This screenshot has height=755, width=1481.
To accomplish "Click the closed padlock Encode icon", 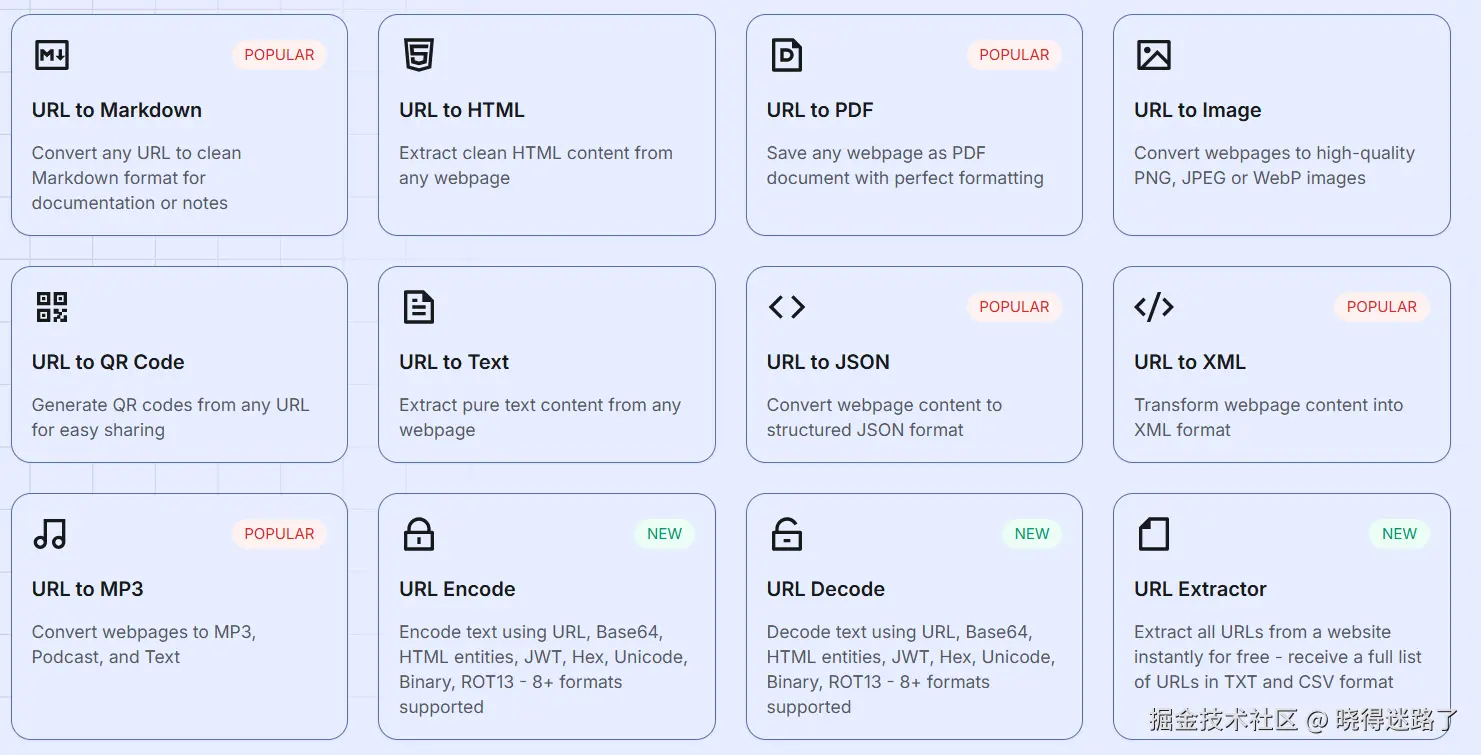I will click(418, 534).
